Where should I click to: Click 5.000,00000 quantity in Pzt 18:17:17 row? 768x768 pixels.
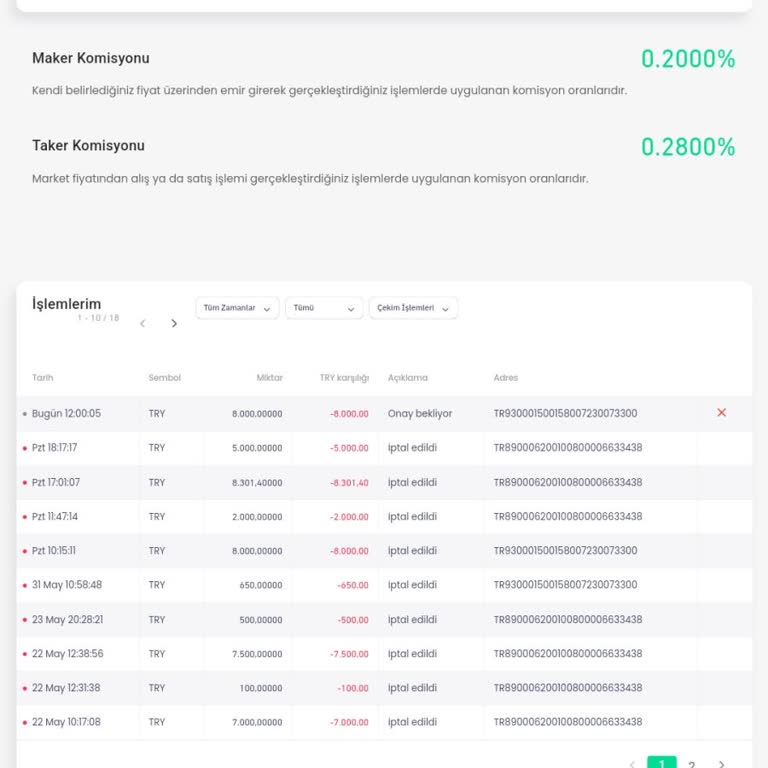coord(257,448)
